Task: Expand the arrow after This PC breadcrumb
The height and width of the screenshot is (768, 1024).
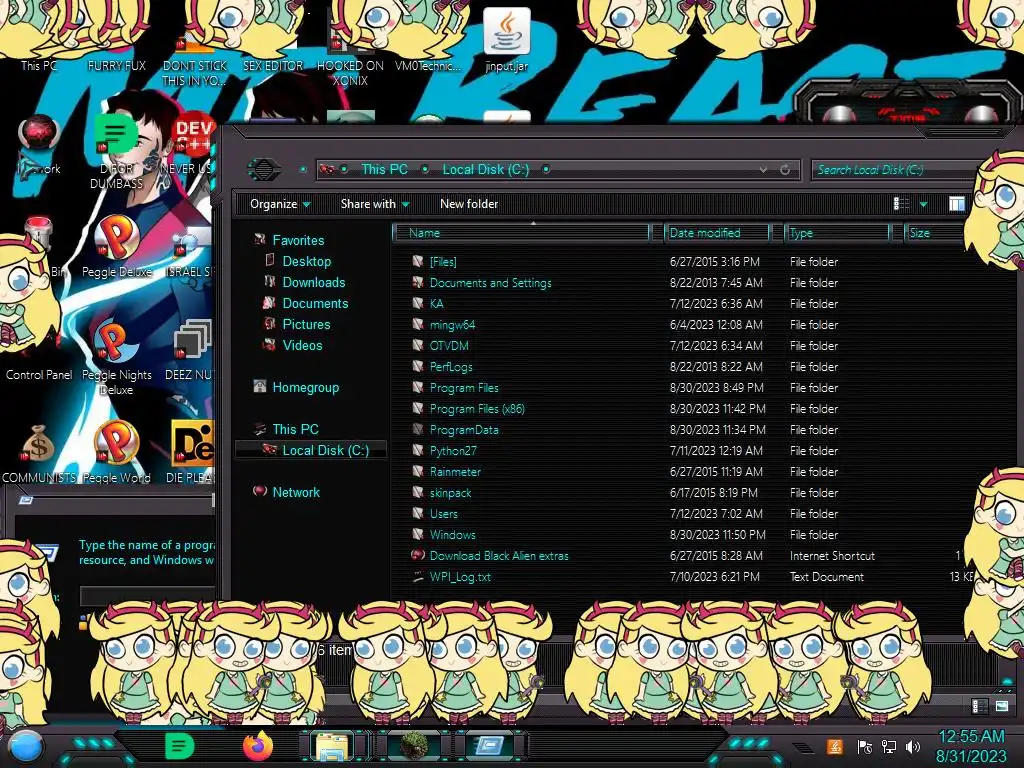Action: [x=425, y=169]
